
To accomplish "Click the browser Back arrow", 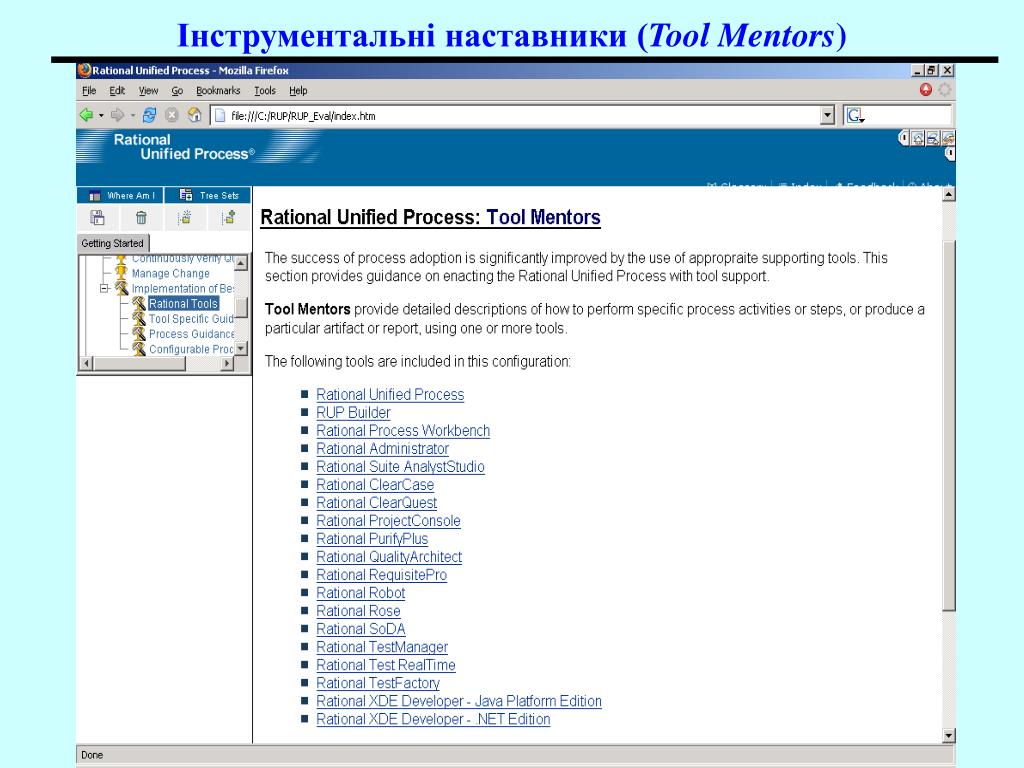I will pos(86,116).
